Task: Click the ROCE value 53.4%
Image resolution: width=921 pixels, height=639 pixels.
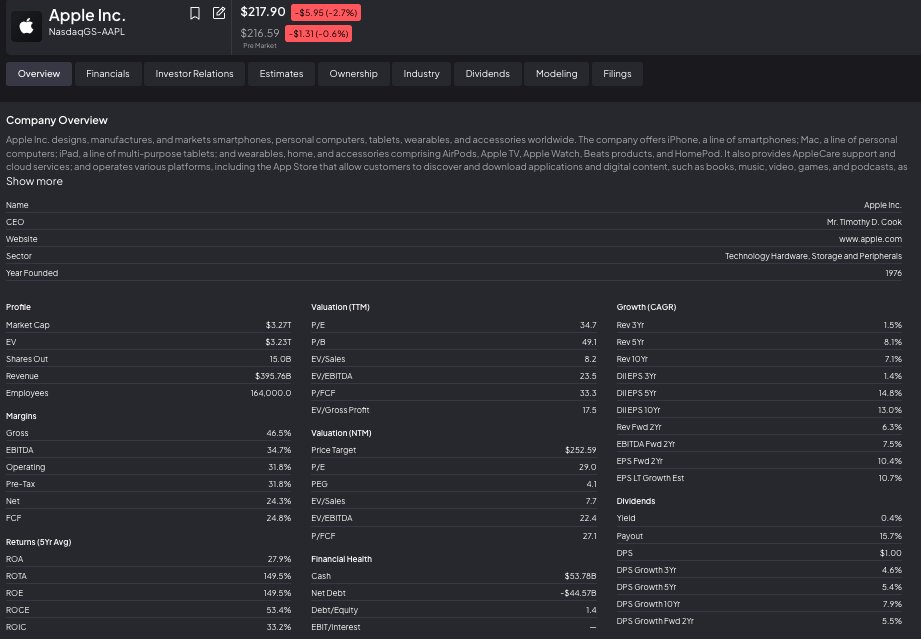Action: click(x=278, y=610)
